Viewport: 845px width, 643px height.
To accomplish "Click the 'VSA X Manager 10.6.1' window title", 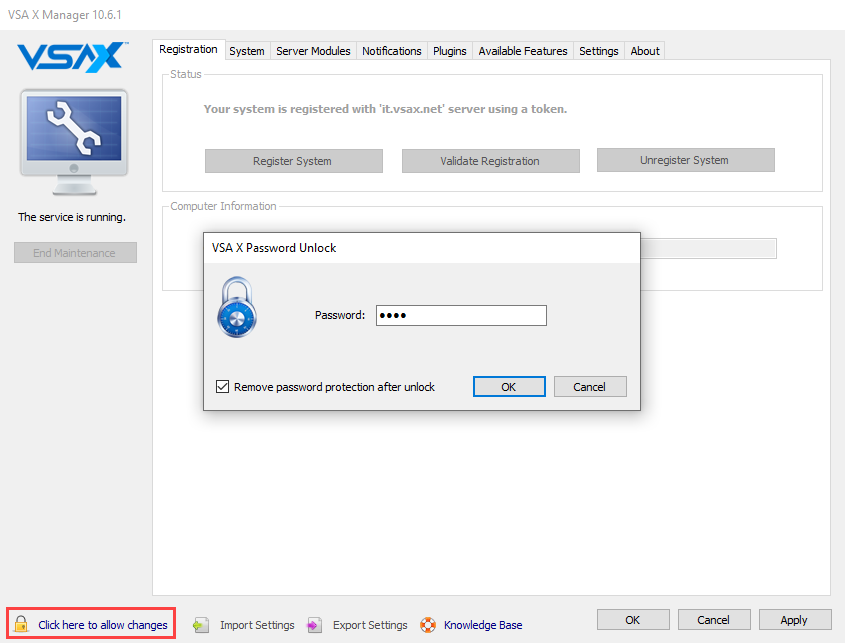I will pyautogui.click(x=65, y=15).
